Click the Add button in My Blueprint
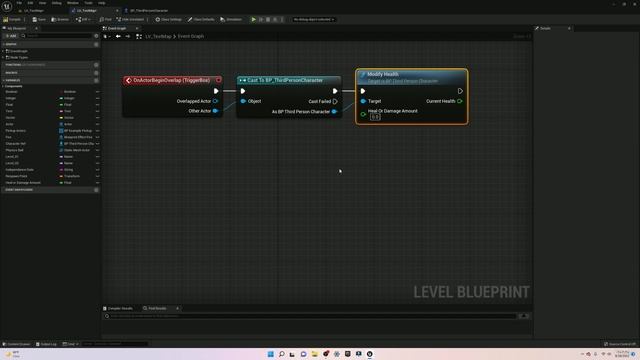Screen dimensions: 640x360 [x=11, y=36]
